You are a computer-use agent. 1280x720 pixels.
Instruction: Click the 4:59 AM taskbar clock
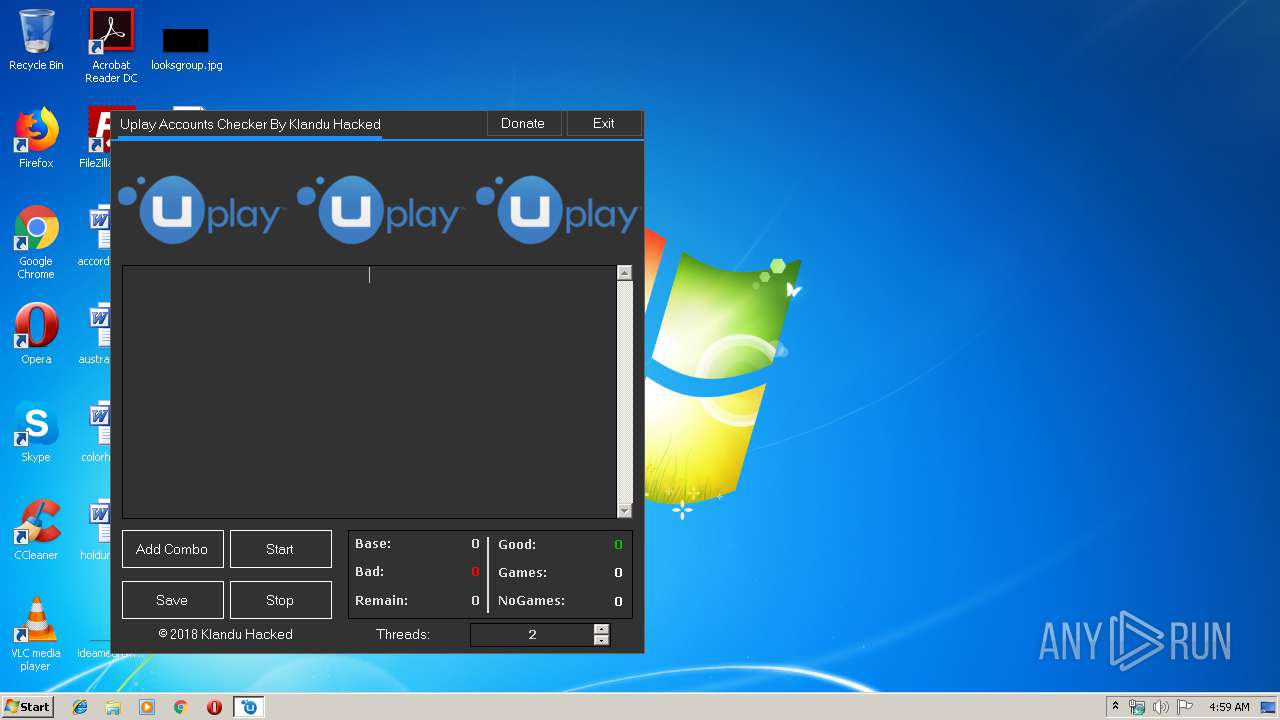pyautogui.click(x=1229, y=707)
